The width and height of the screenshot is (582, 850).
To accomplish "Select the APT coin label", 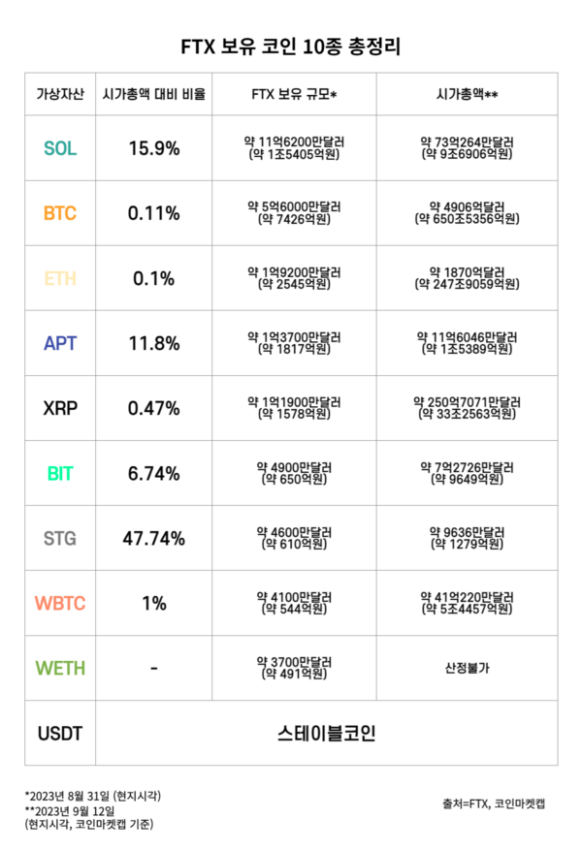I will tap(60, 343).
